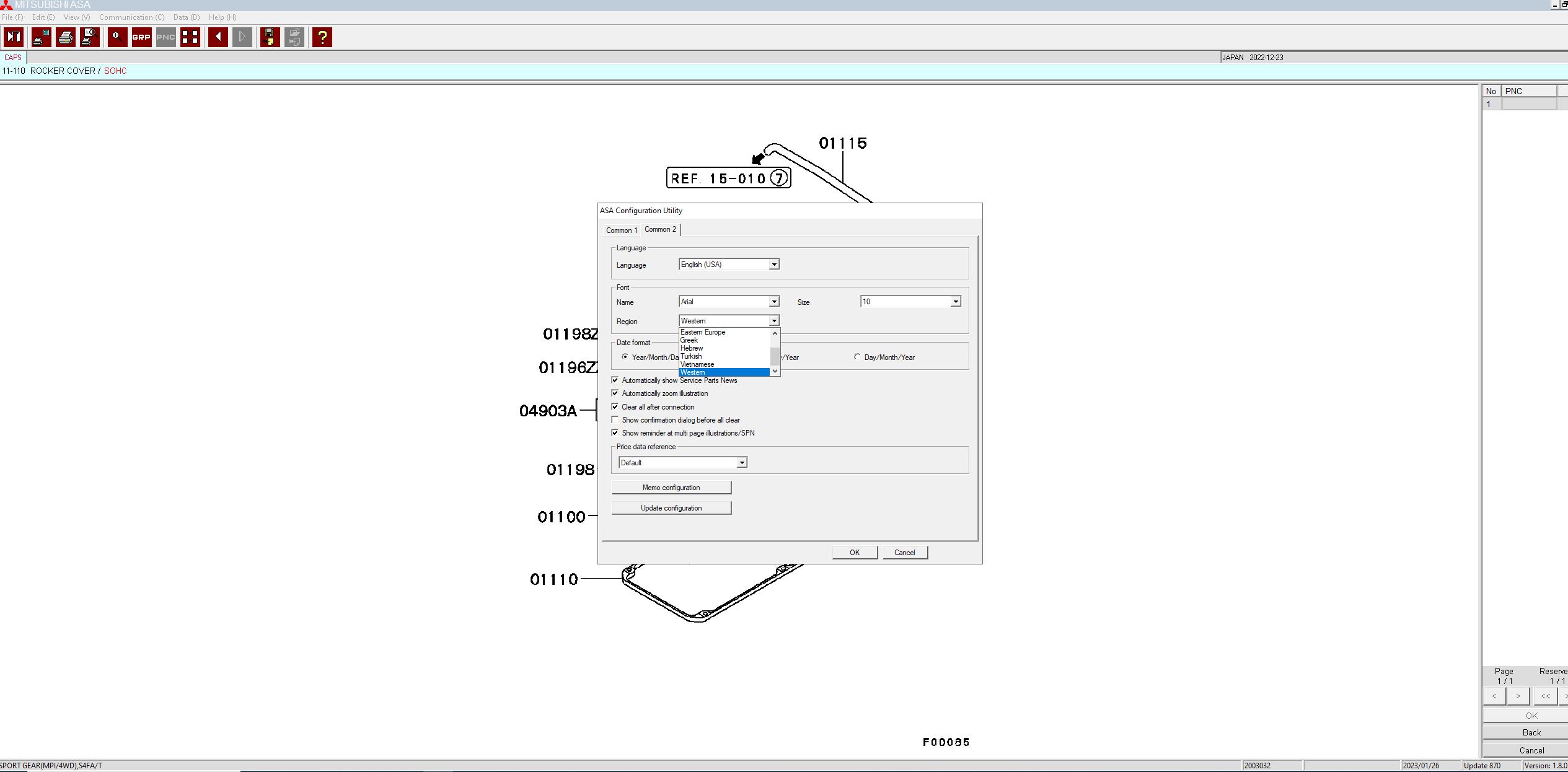Open the print preview icon

90,37
